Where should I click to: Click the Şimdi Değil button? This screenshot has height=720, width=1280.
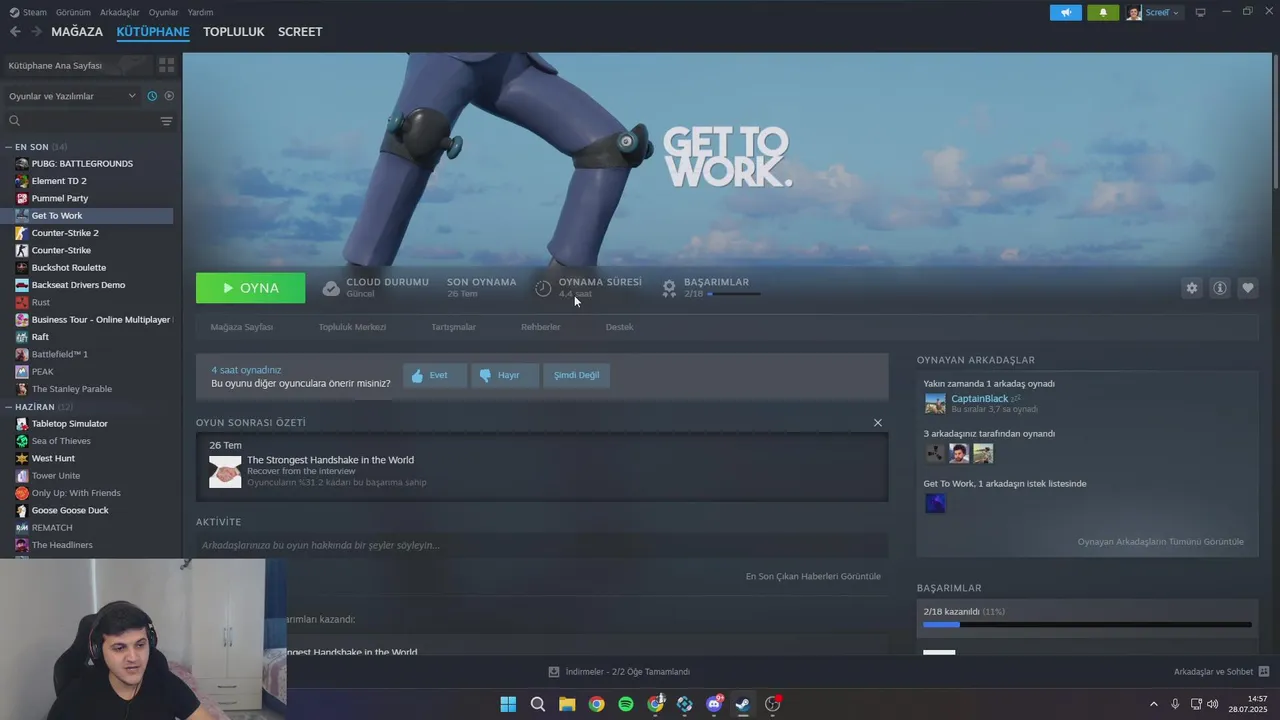tap(577, 375)
